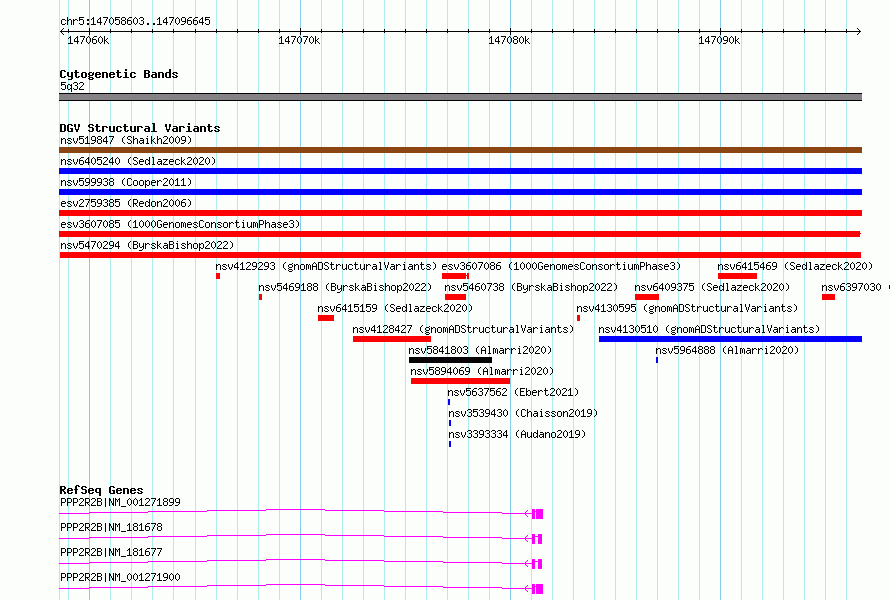
Task: Open nsv4128427 gnomAD variant label
Action: [x=463, y=329]
